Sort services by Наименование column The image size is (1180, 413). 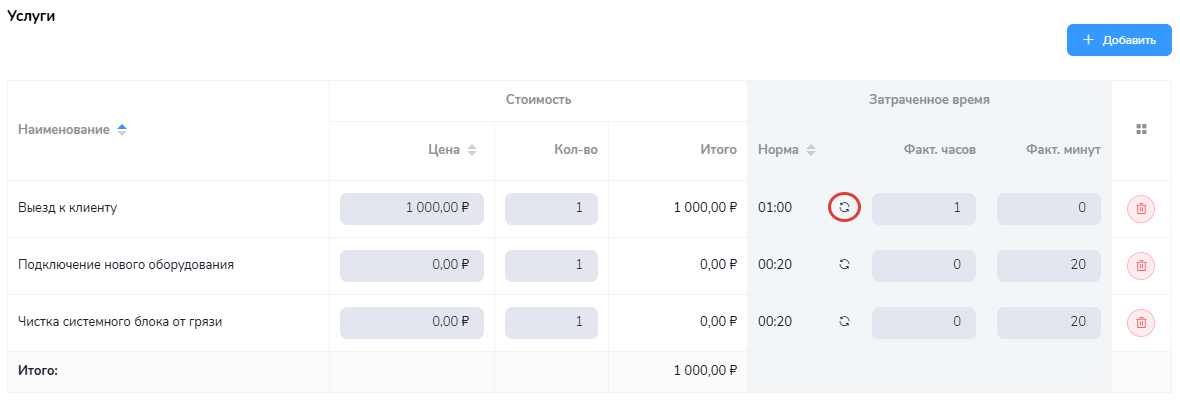(x=122, y=130)
